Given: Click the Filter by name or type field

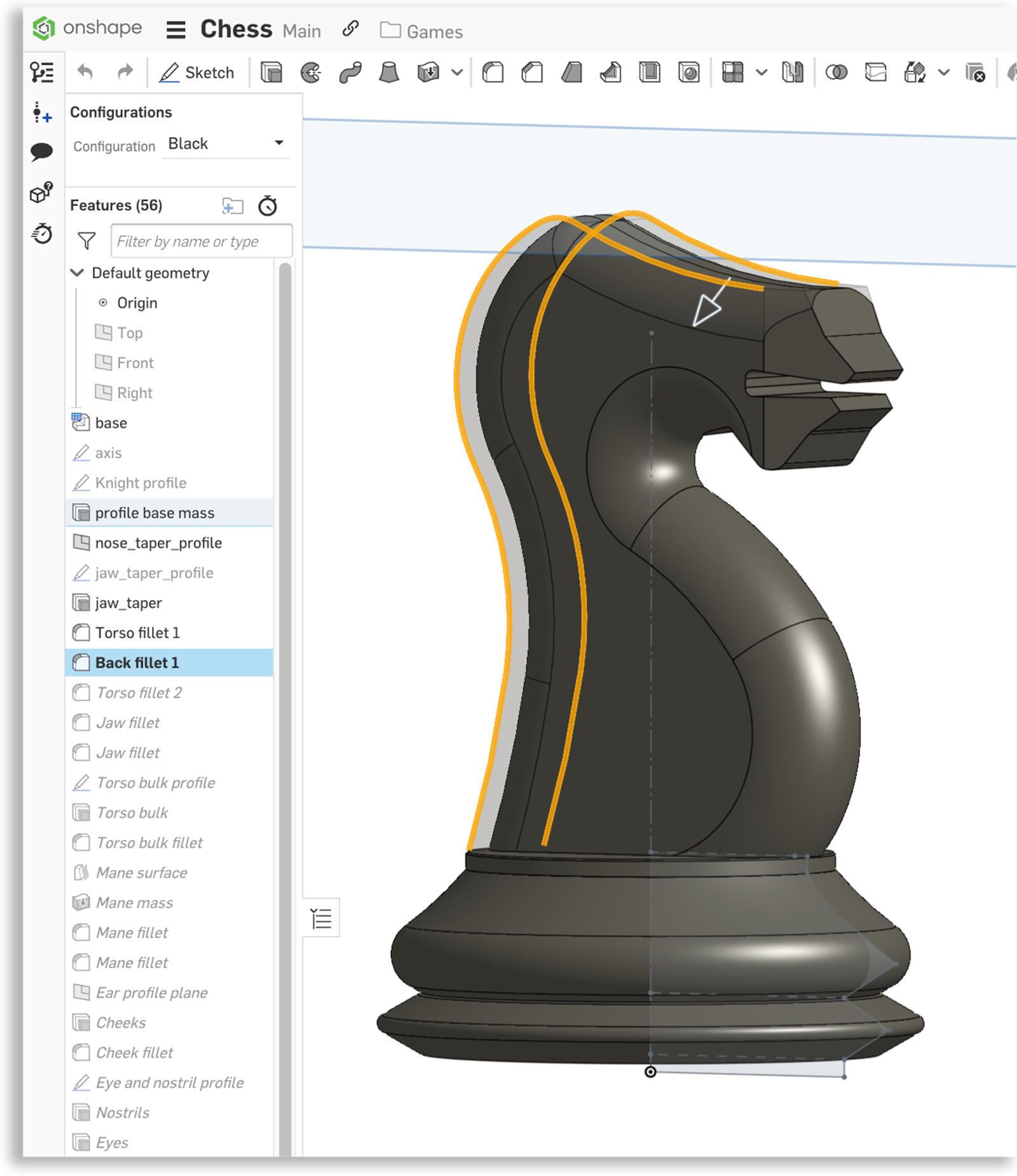Looking at the screenshot, I should pyautogui.click(x=200, y=241).
